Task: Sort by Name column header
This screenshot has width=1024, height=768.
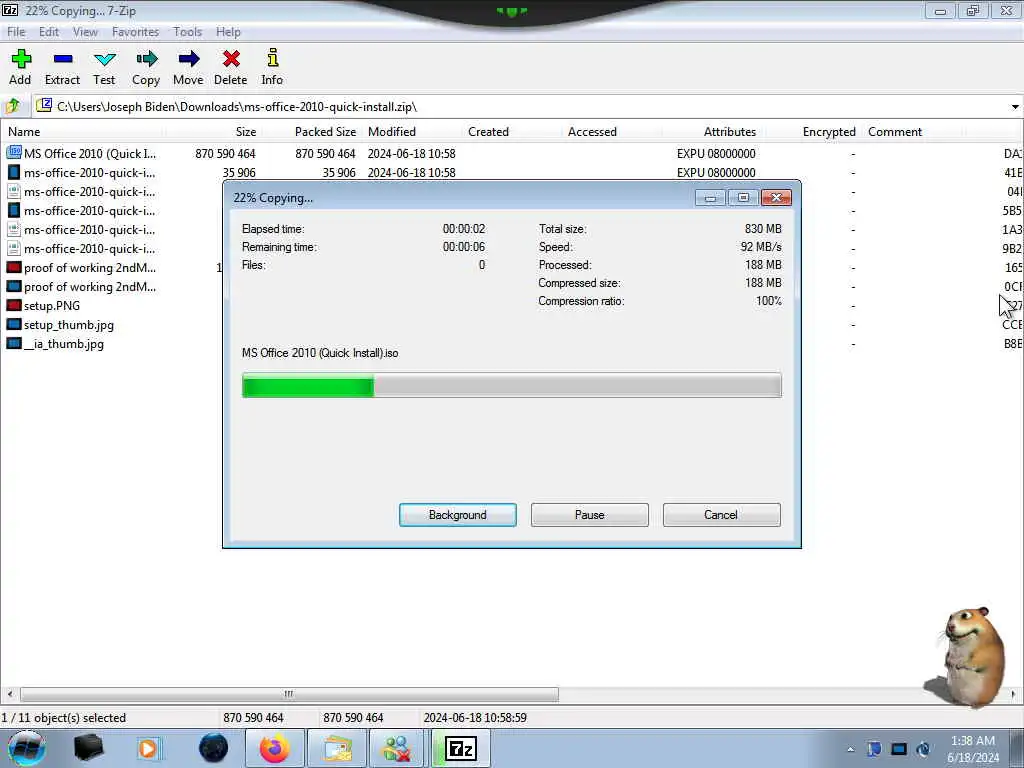Action: tap(85, 131)
